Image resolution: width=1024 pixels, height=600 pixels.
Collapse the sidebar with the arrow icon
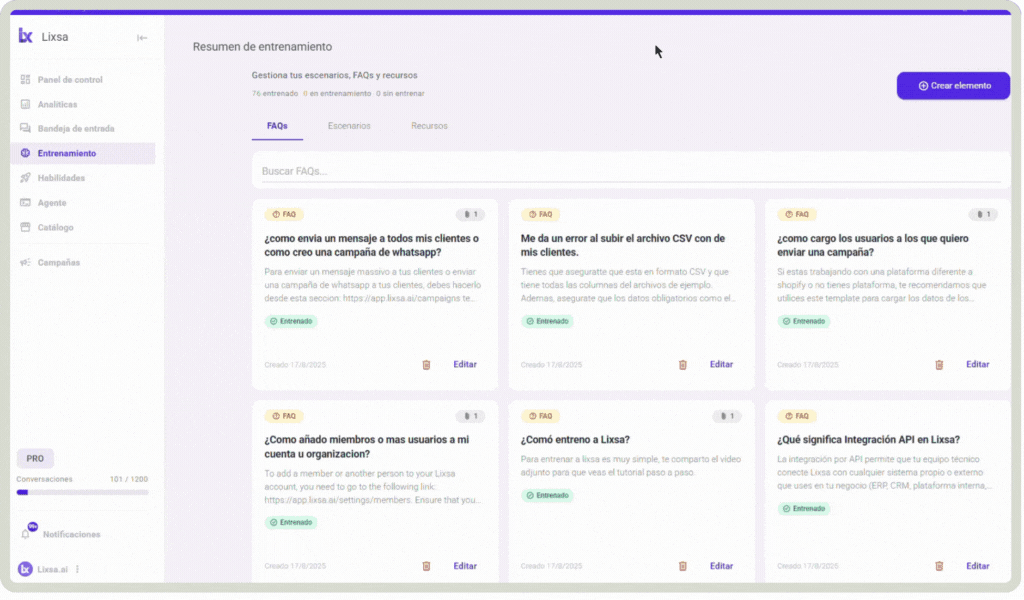tap(142, 38)
